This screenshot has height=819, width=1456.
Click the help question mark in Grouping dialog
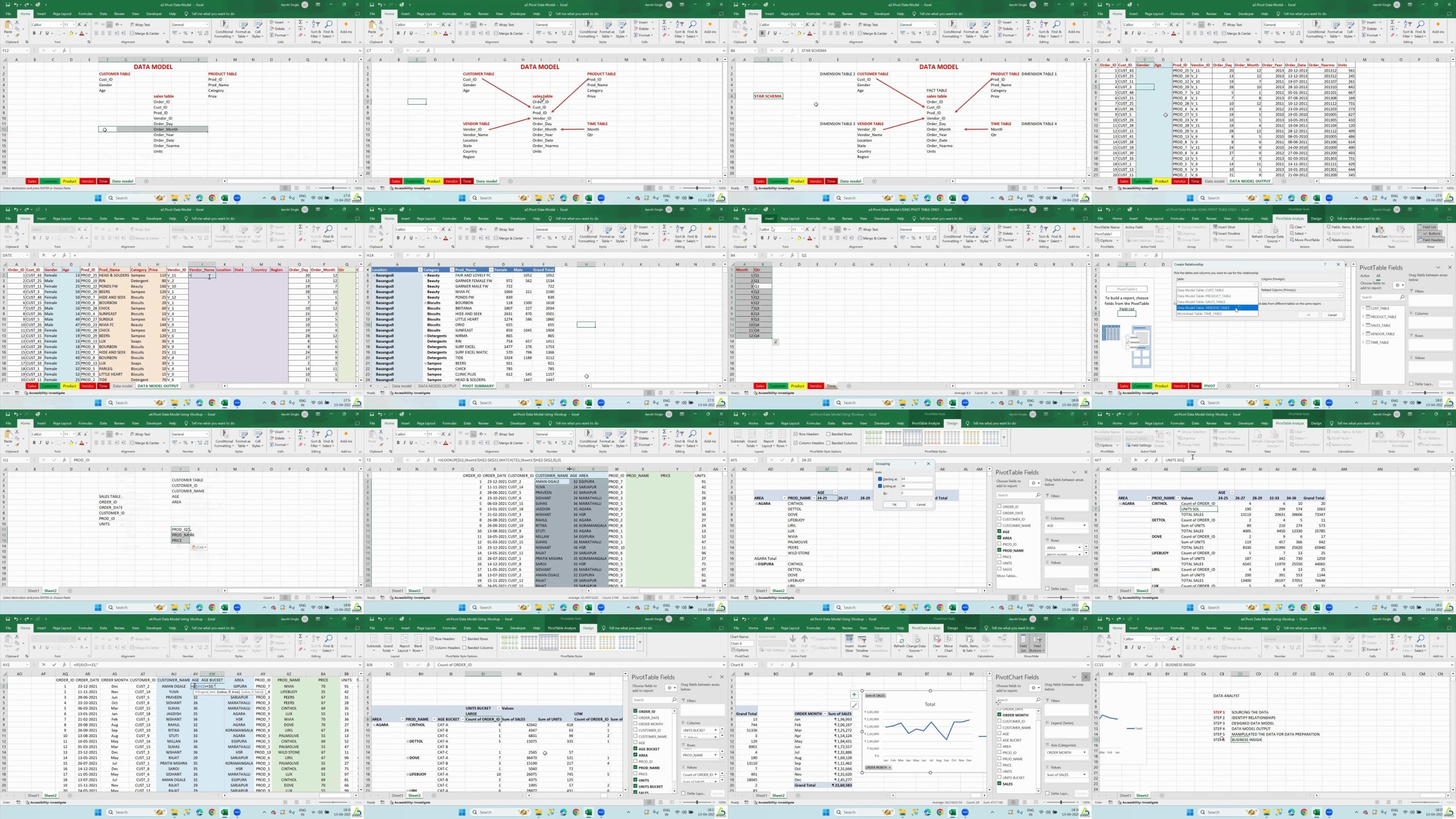click(x=915, y=464)
